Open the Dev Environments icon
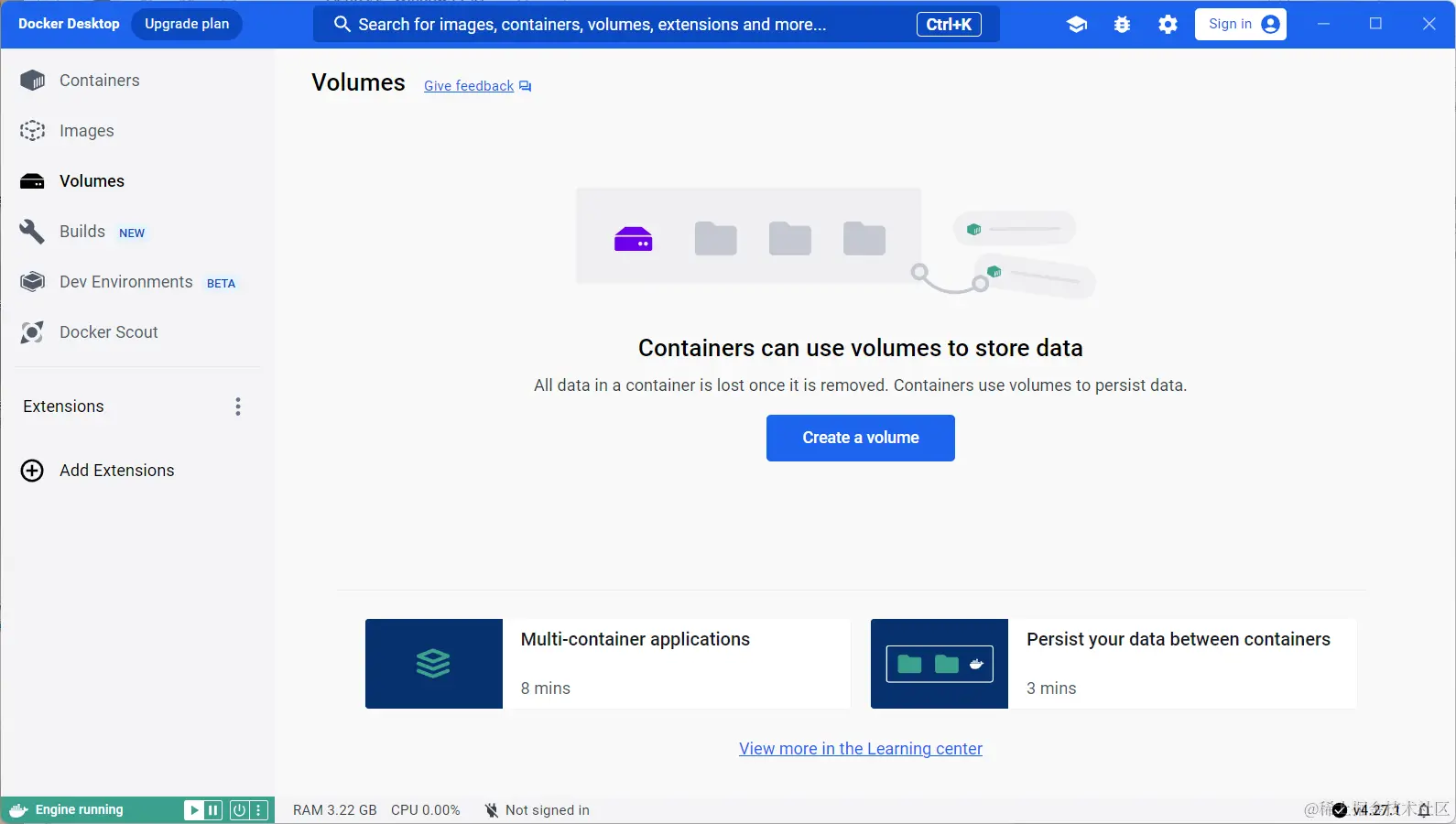This screenshot has width=1456, height=824. pos(32,282)
